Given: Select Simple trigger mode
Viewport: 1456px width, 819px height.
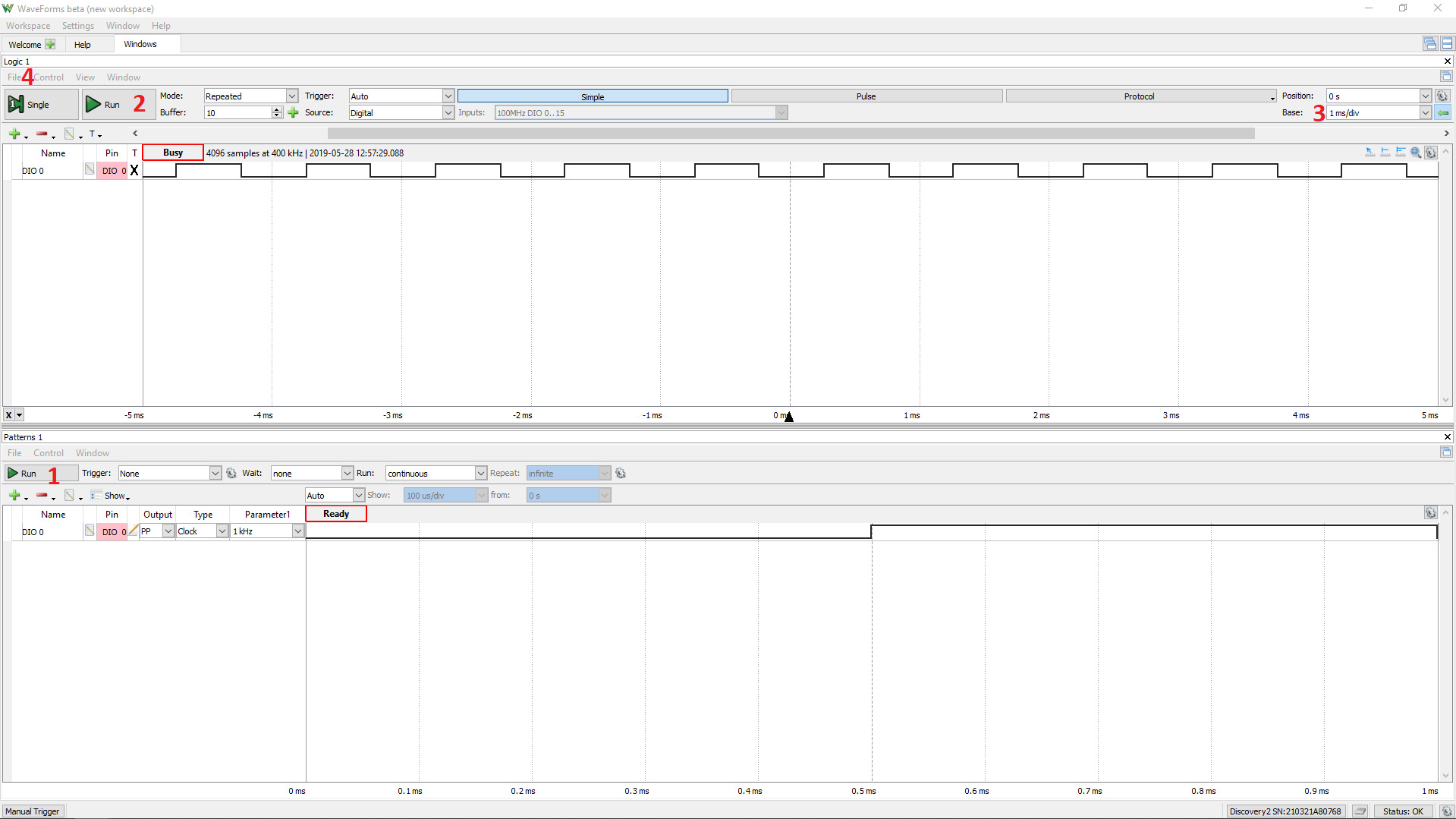Looking at the screenshot, I should point(593,96).
